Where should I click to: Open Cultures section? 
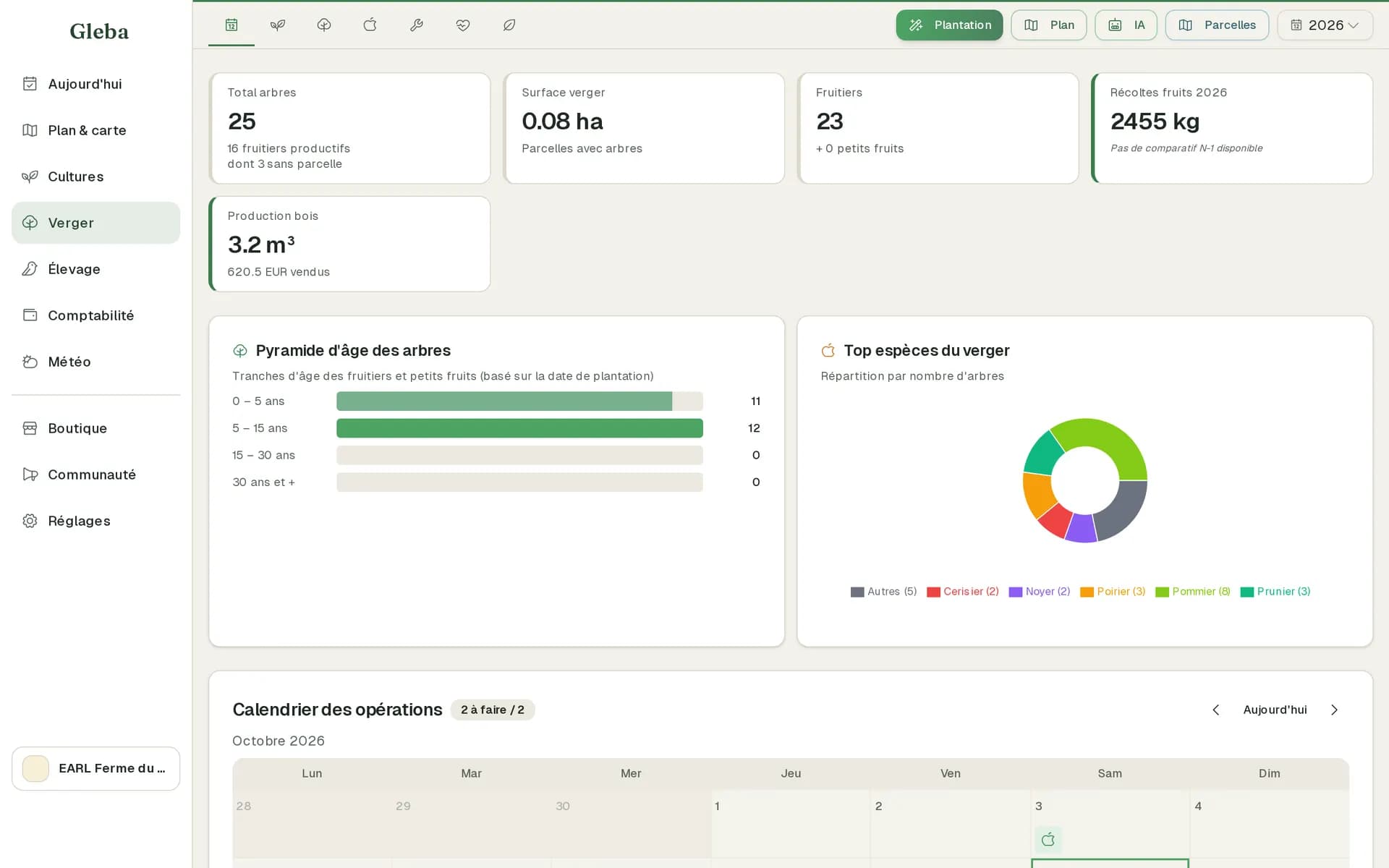click(x=95, y=176)
